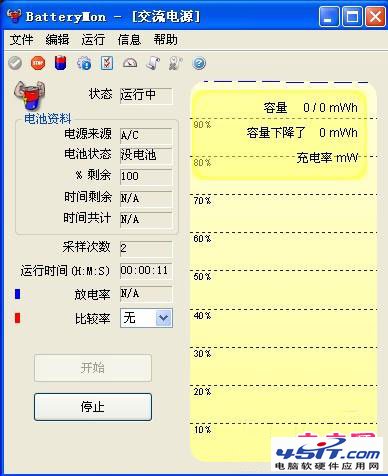Open battery information via red-blue battery icon
The width and height of the screenshot is (388, 476).
point(61,63)
